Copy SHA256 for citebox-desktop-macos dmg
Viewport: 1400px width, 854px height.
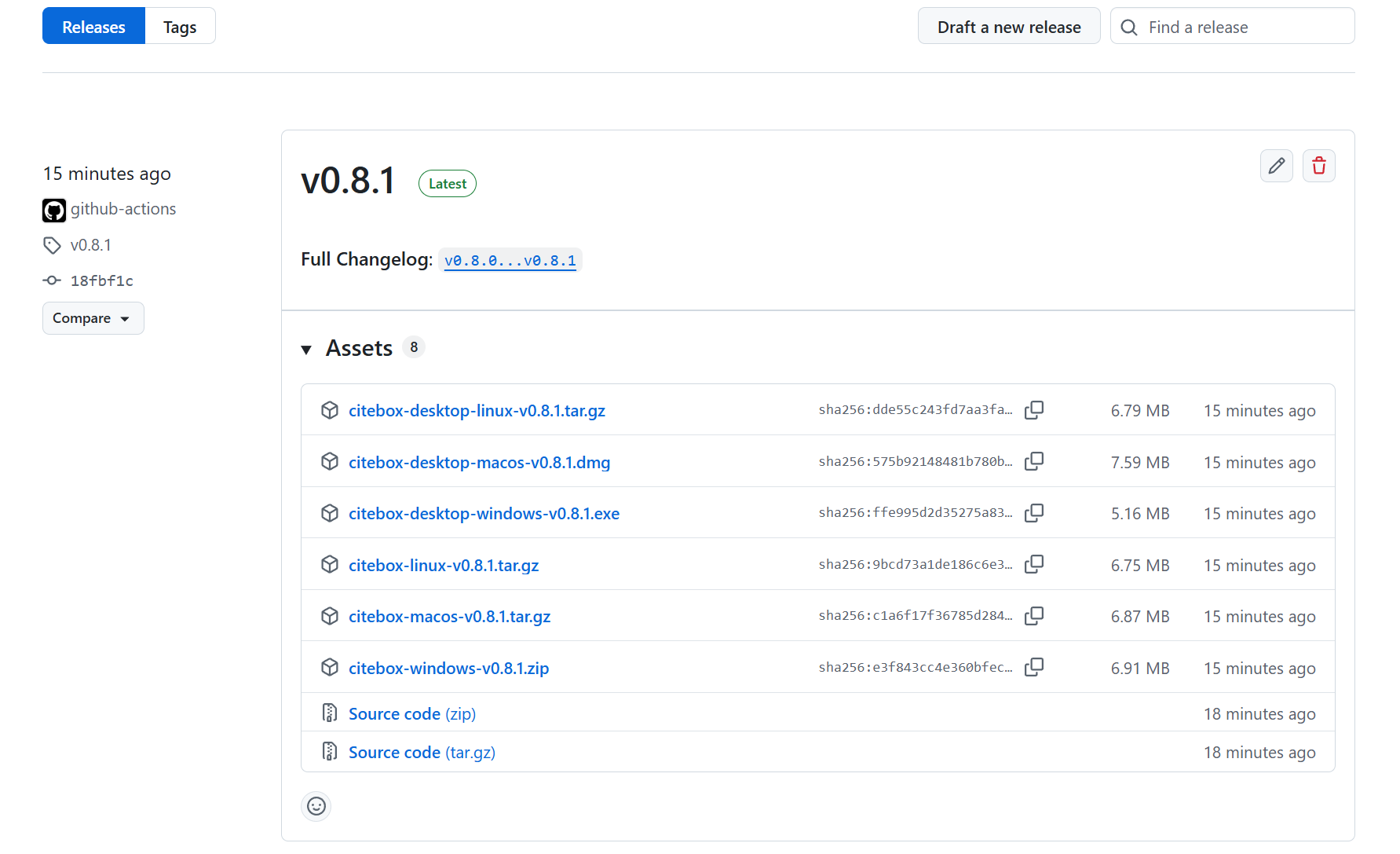pyautogui.click(x=1034, y=461)
